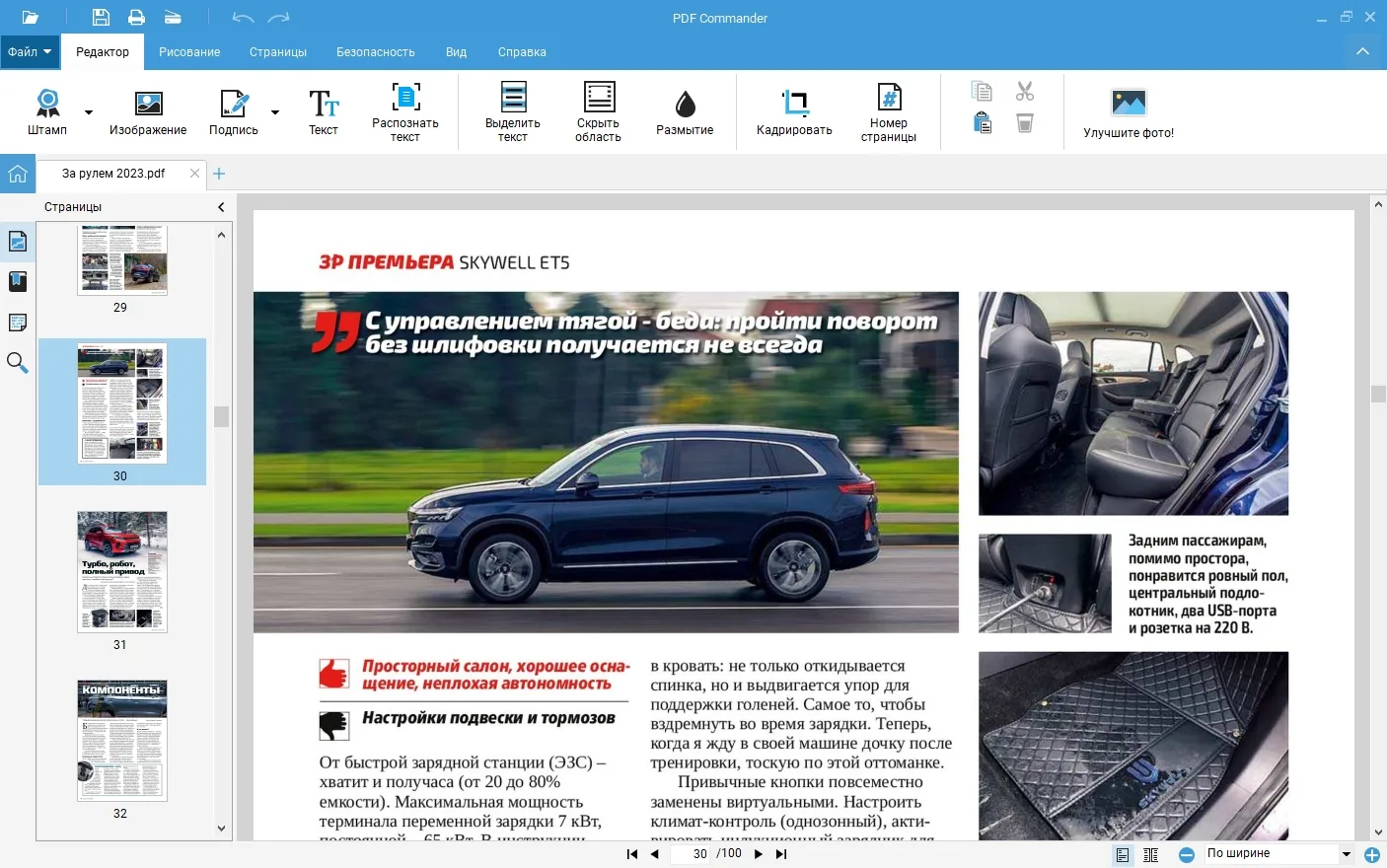
Task: Open the third sidebar panel icon
Action: pos(18,323)
